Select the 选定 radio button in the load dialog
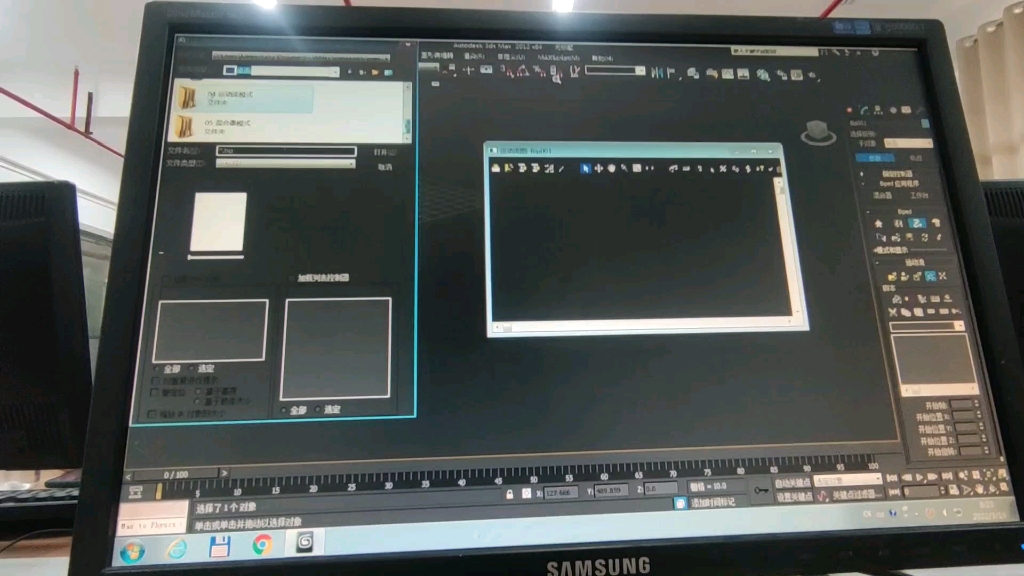The height and width of the screenshot is (576, 1024). pos(193,367)
